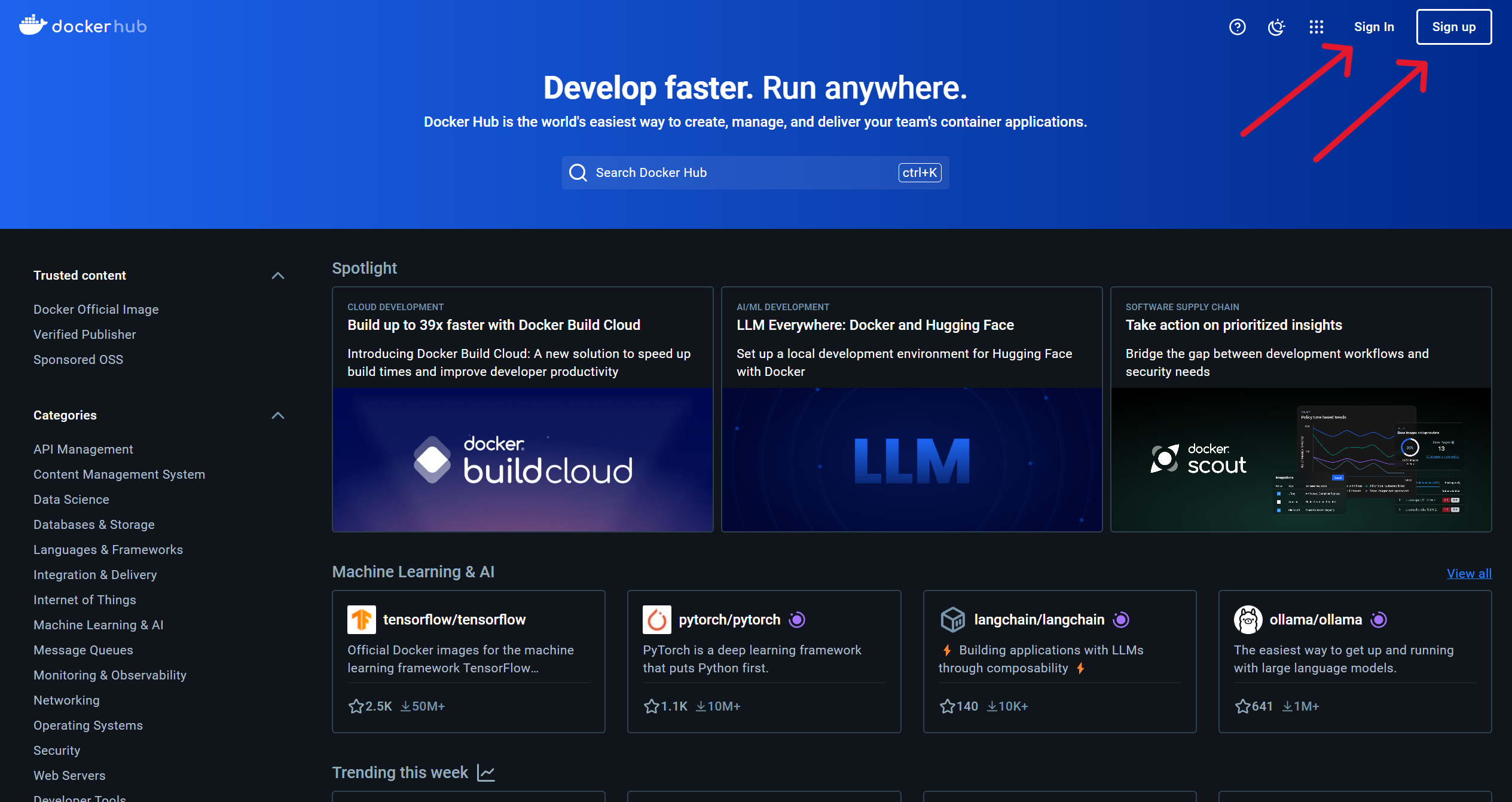Click the star icon on pytorch card

tap(651, 706)
